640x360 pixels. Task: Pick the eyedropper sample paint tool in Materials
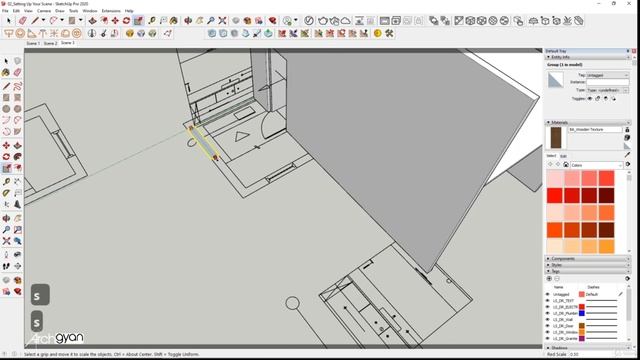627,155
